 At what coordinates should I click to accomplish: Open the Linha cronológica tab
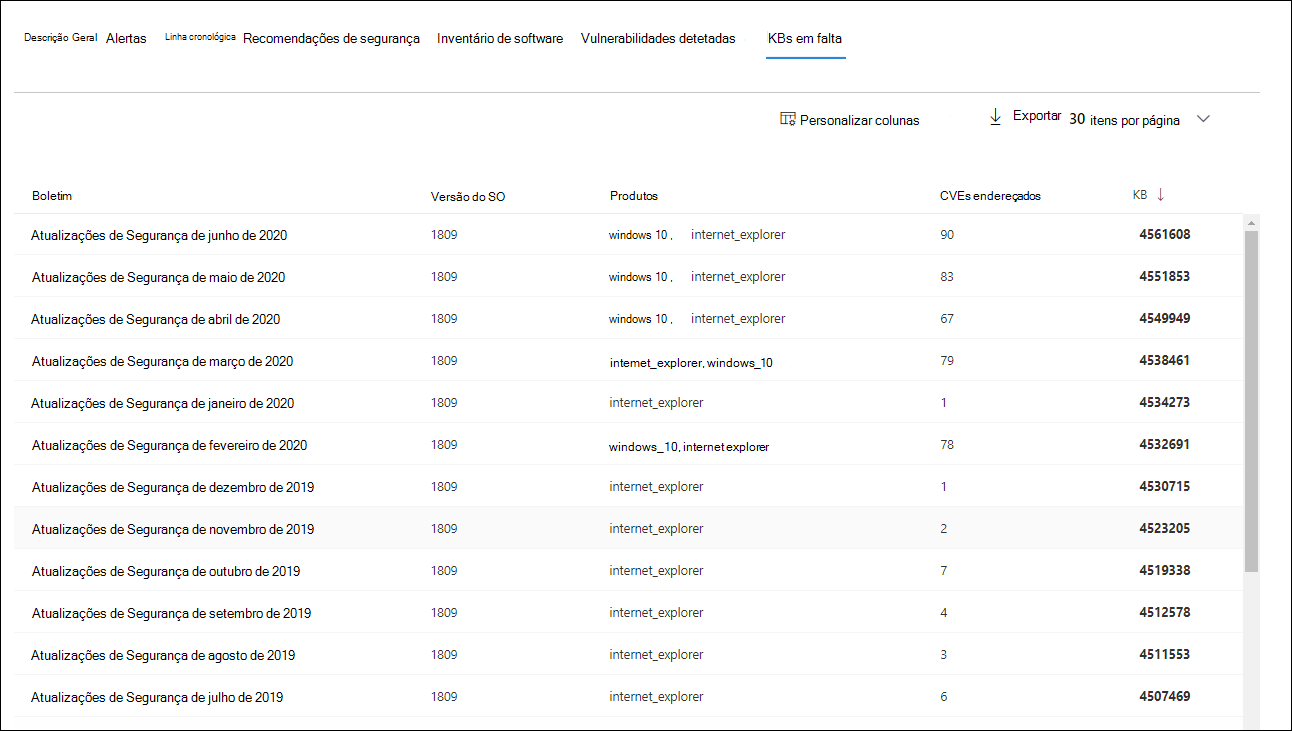pos(200,37)
